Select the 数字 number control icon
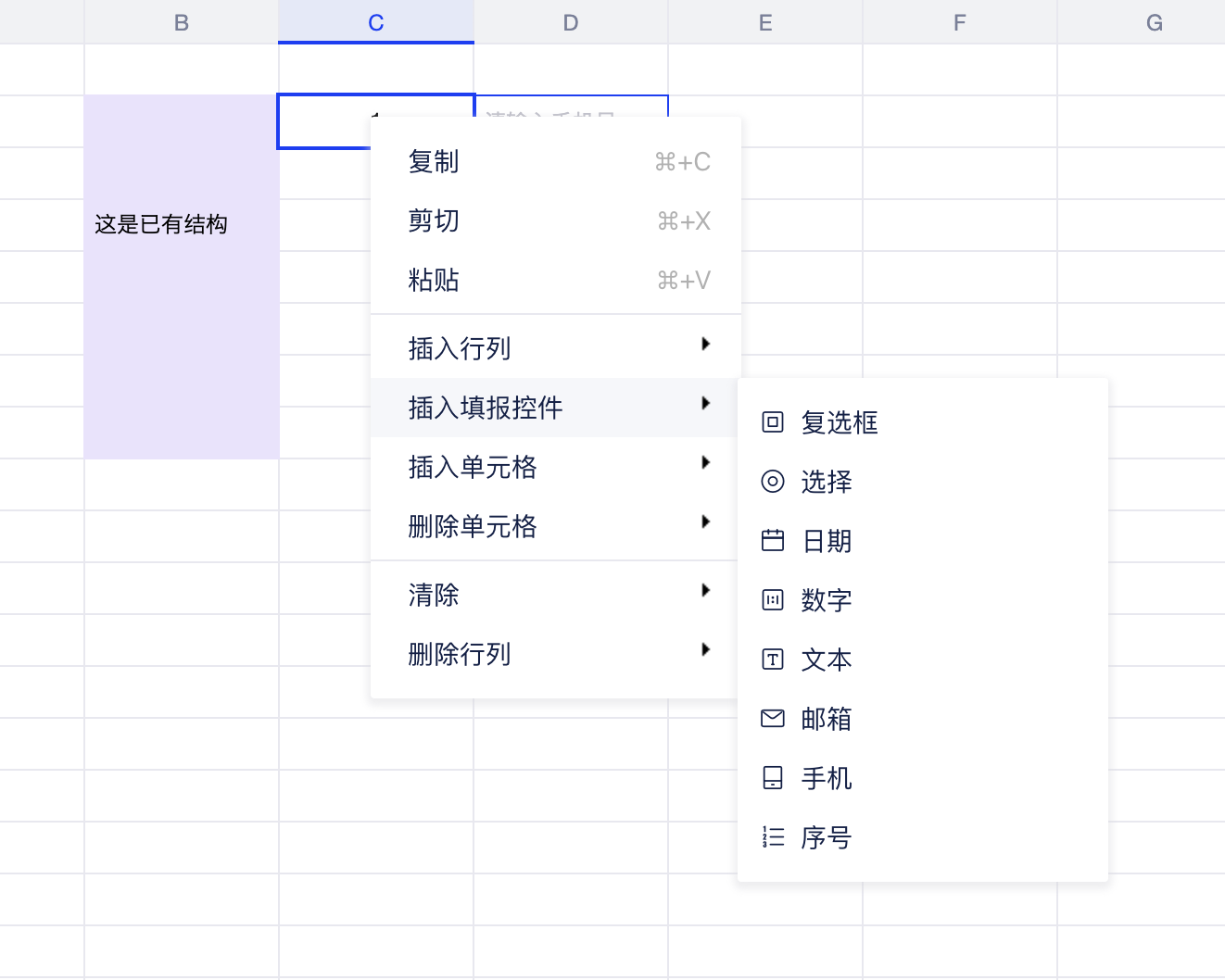The image size is (1225, 980). [x=772, y=599]
